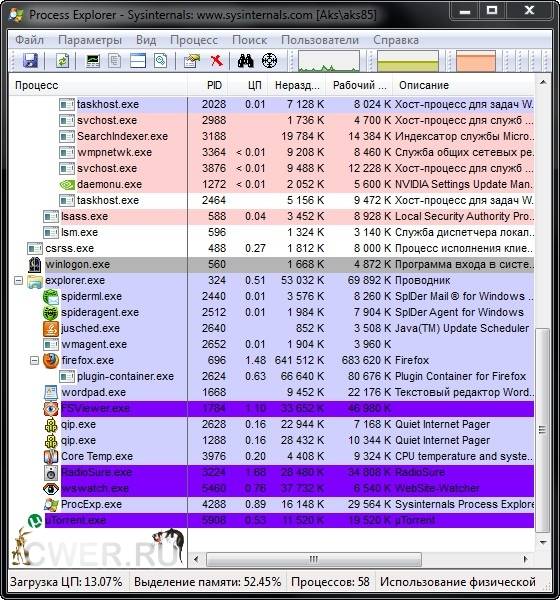Click the CPU usage history graph
The width and height of the screenshot is (560, 600).
point(329,61)
